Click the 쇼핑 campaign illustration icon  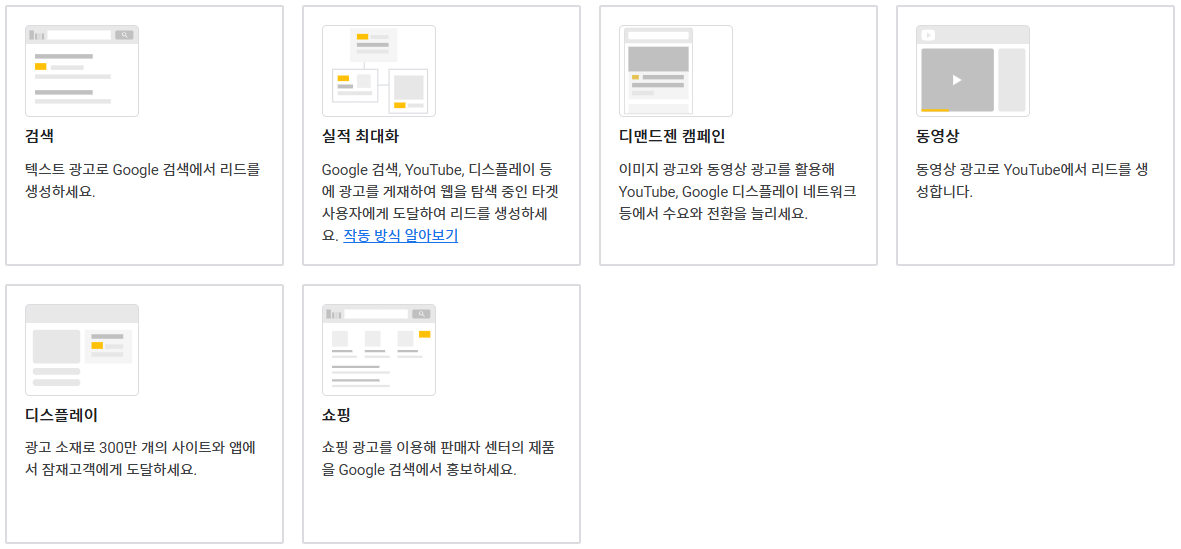click(x=379, y=350)
